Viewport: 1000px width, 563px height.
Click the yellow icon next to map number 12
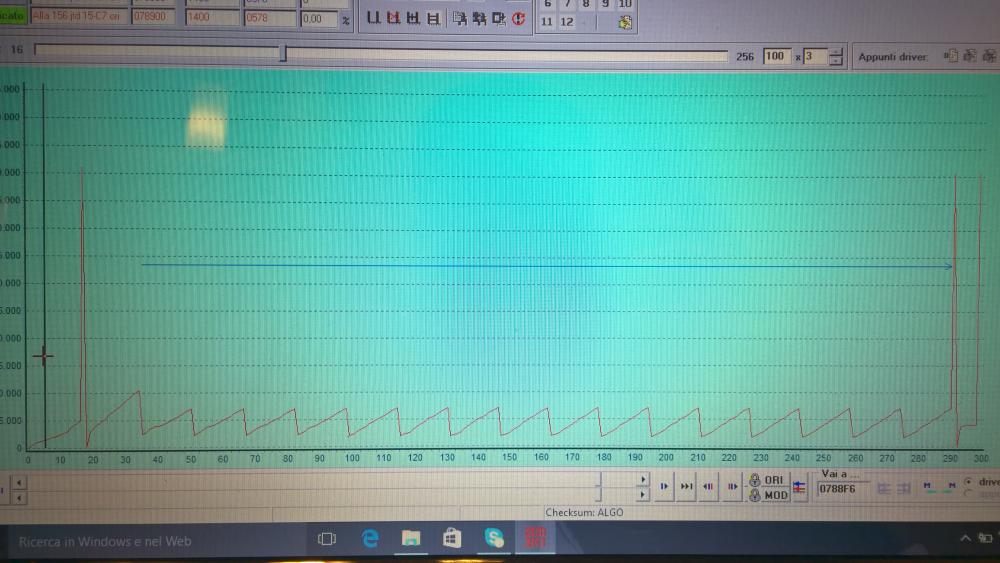click(x=625, y=22)
